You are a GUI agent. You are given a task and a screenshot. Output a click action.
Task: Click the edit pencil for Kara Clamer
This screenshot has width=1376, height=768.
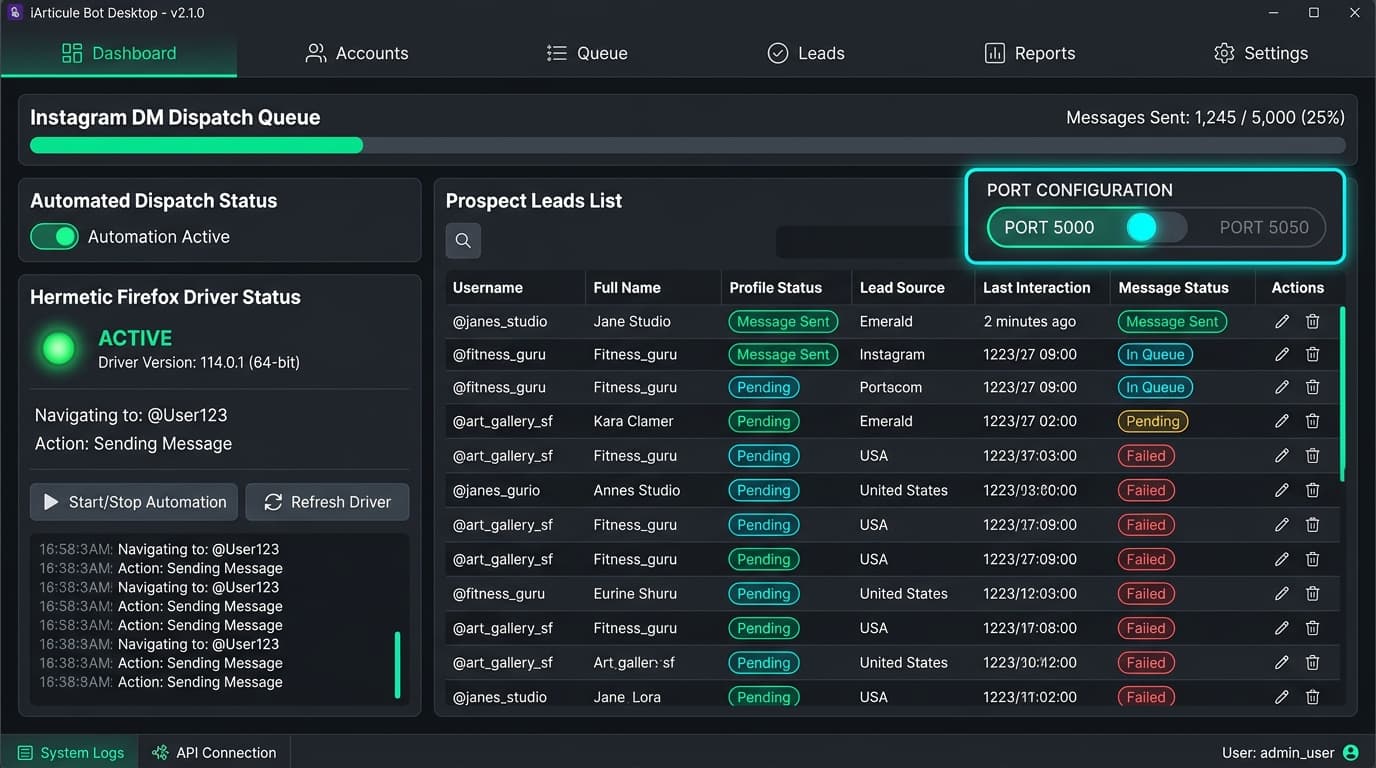(1282, 421)
